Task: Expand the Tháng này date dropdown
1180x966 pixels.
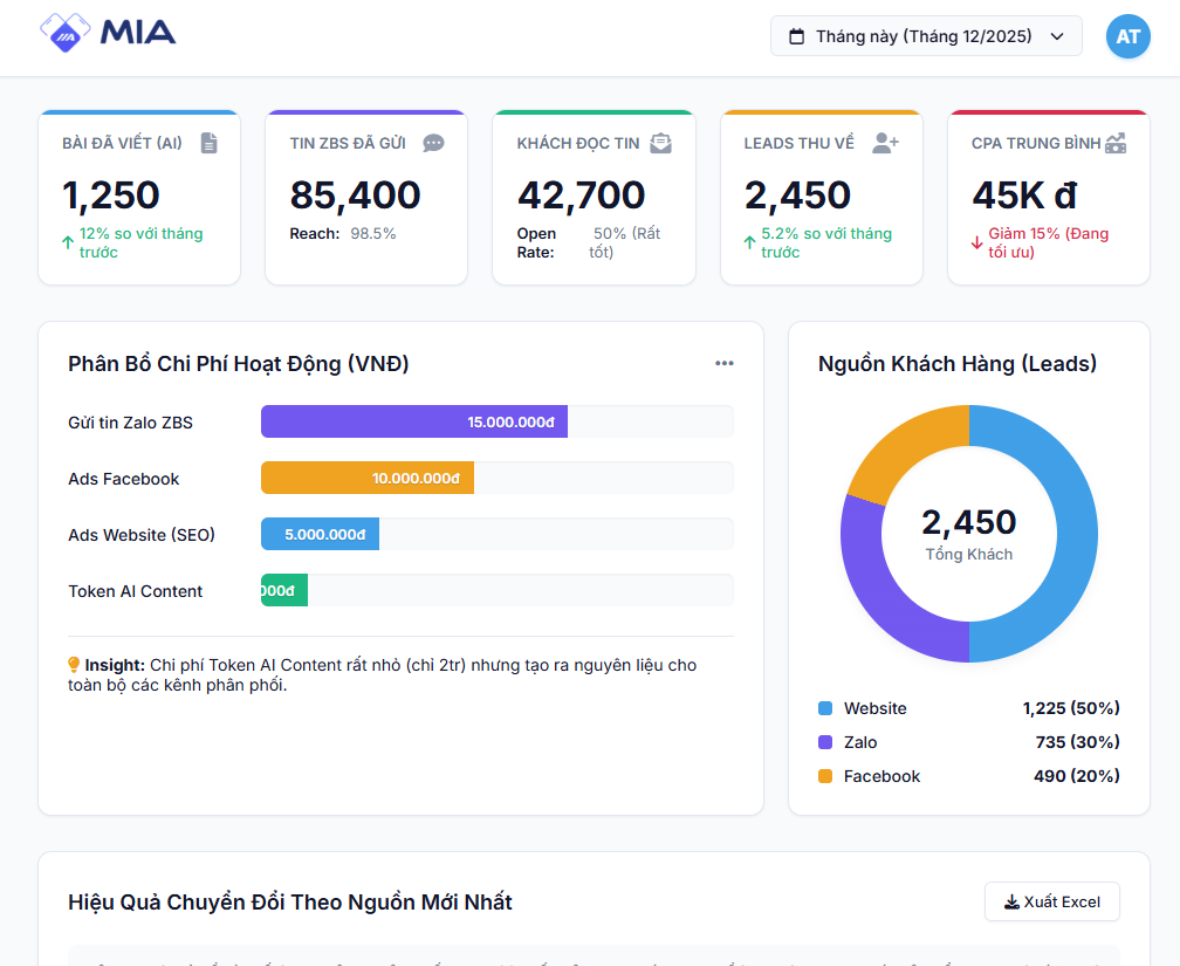Action: click(x=926, y=36)
